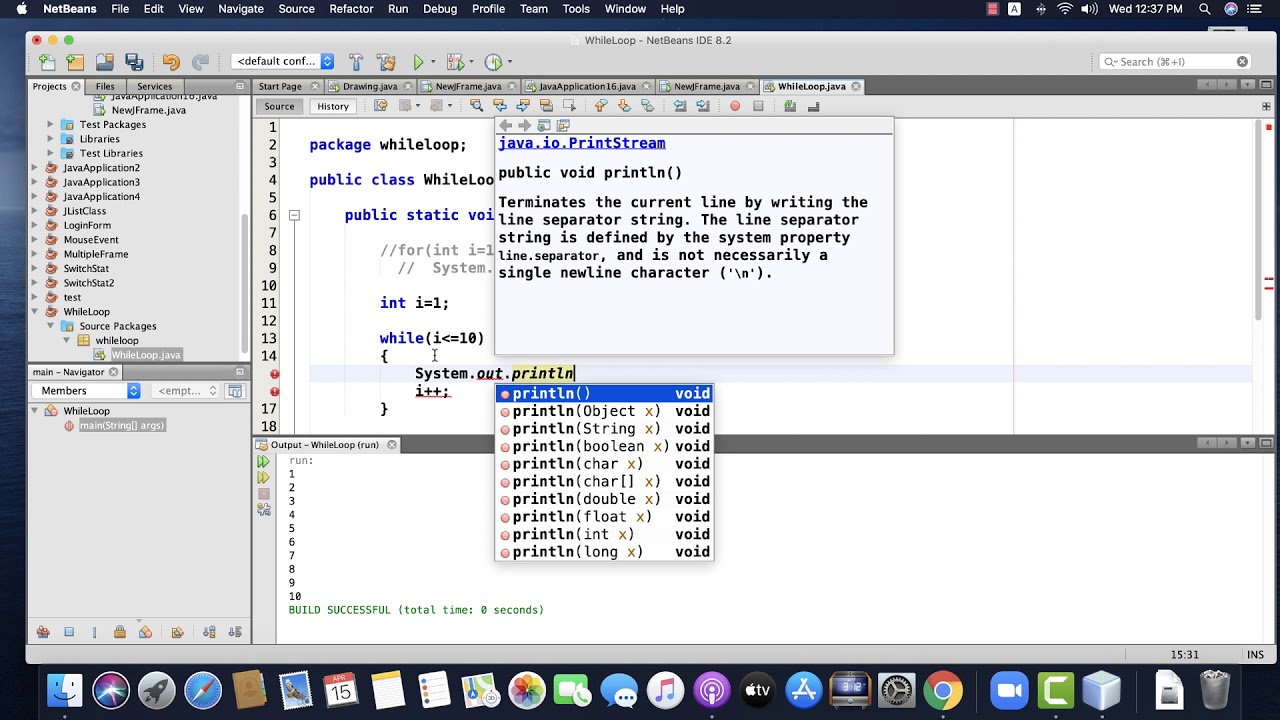1280x720 pixels.
Task: Click the Undo arrow in main toolbar
Action: 171,62
